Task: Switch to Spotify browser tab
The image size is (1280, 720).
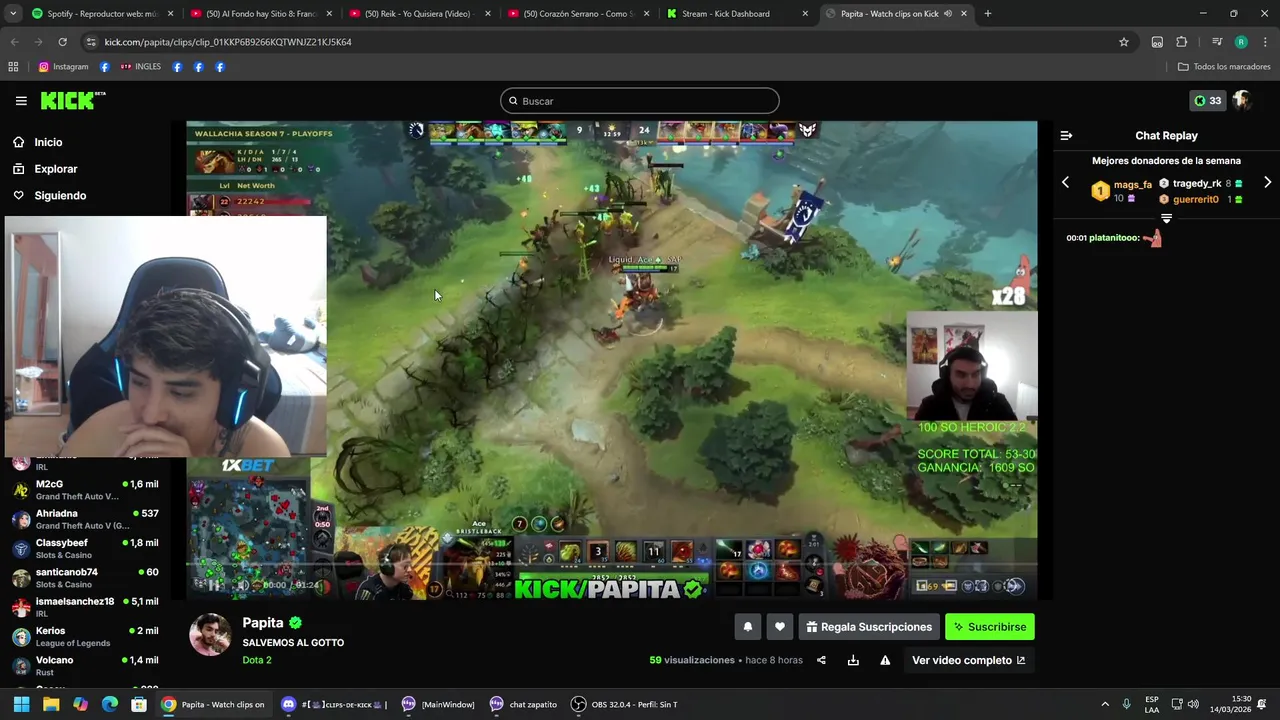Action: point(100,14)
